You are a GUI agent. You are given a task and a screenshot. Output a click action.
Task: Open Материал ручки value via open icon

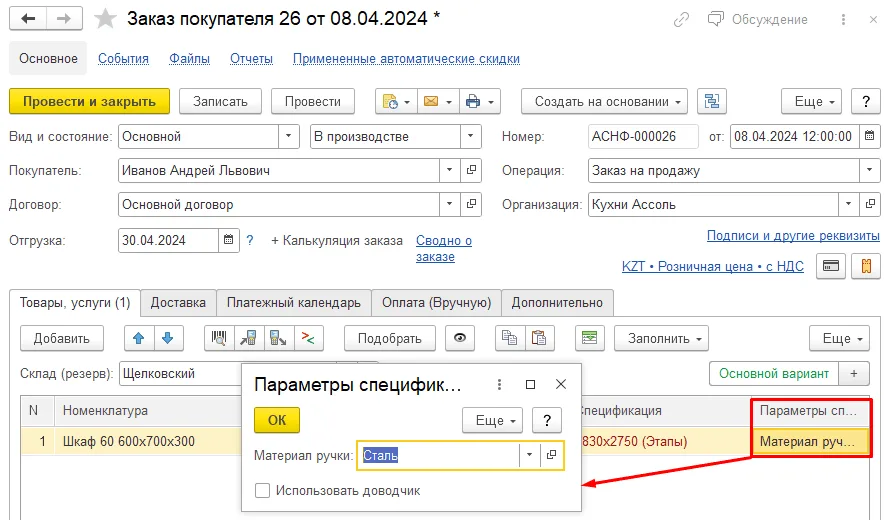pyautogui.click(x=552, y=455)
